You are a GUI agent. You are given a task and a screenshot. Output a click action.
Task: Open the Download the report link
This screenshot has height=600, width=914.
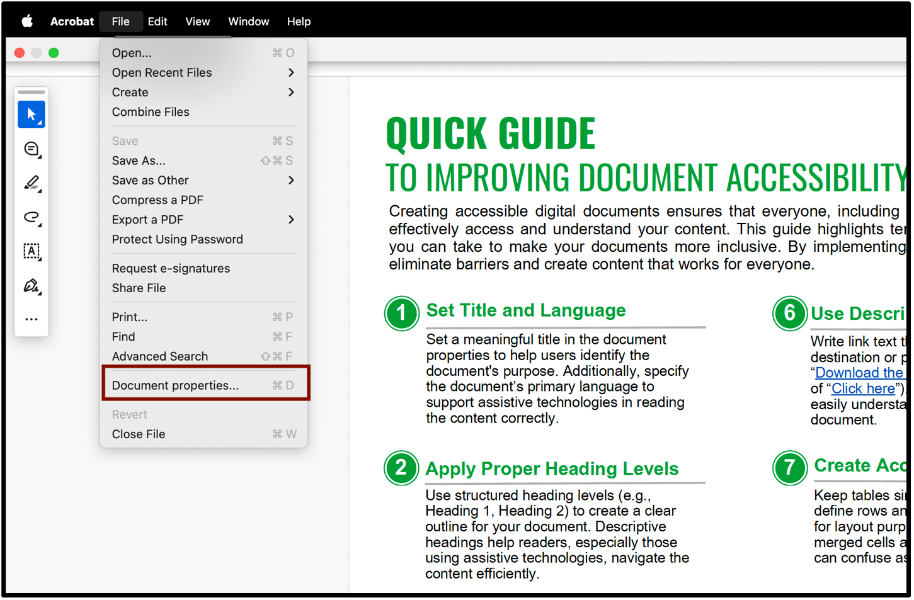coord(860,372)
